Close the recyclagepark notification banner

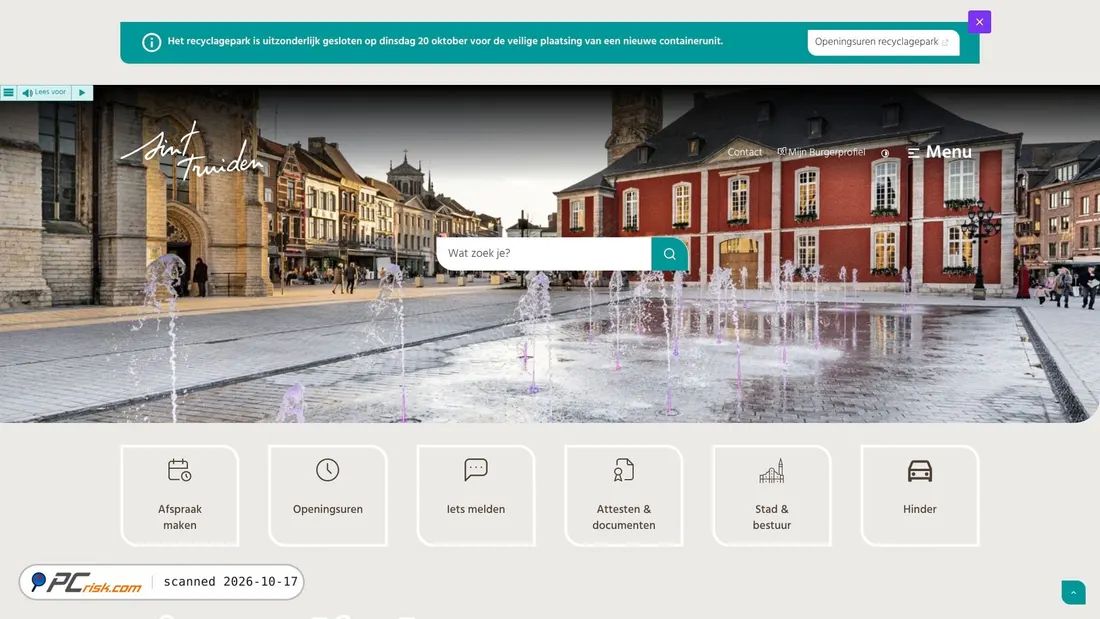[979, 22]
